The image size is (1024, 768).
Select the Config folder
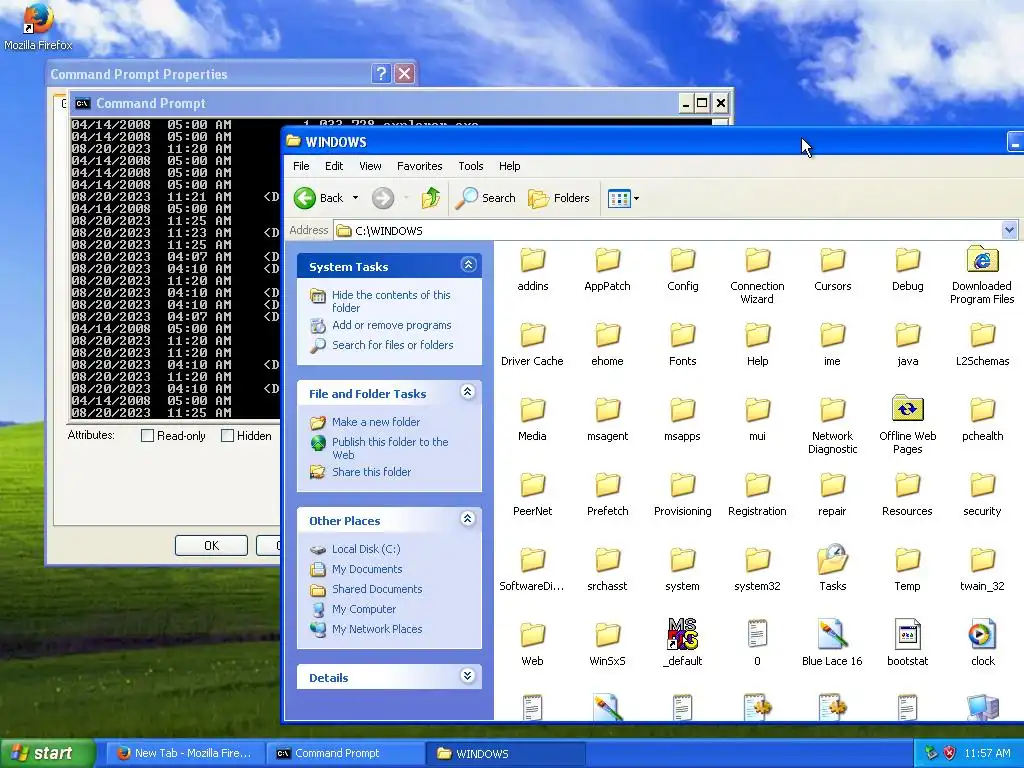pyautogui.click(x=682, y=270)
